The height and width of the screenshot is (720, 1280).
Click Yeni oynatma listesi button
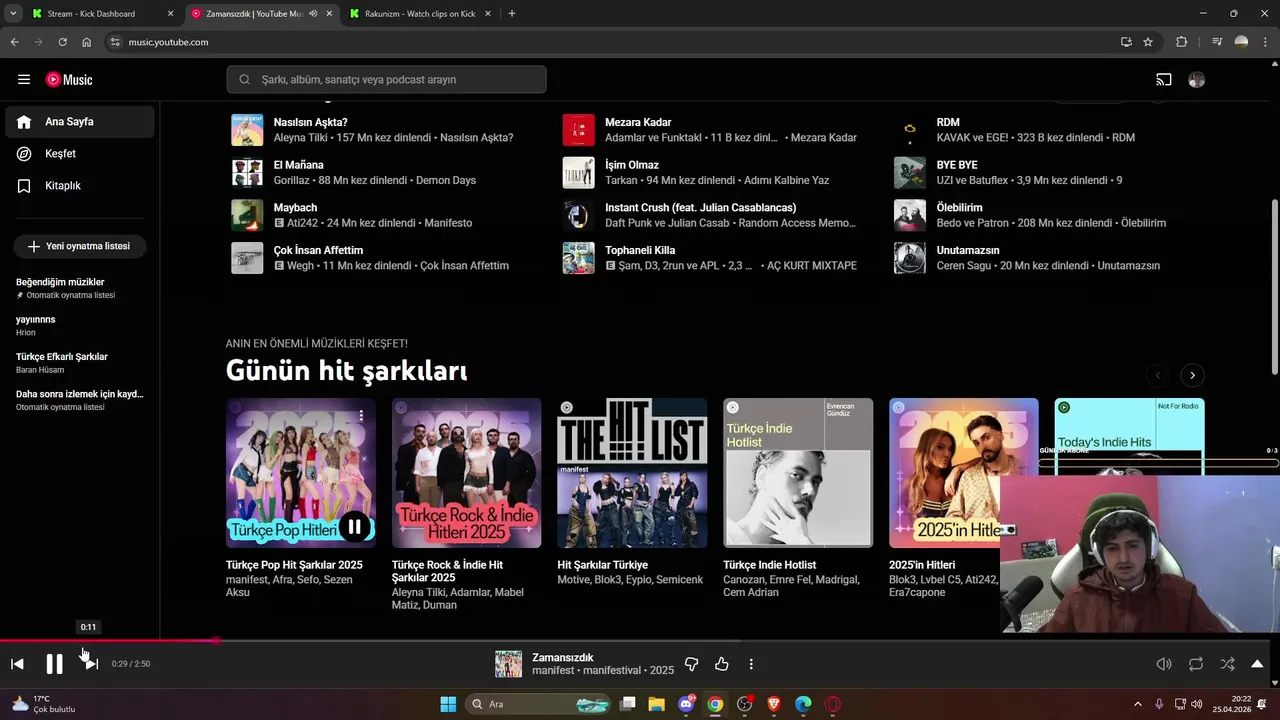tap(80, 246)
